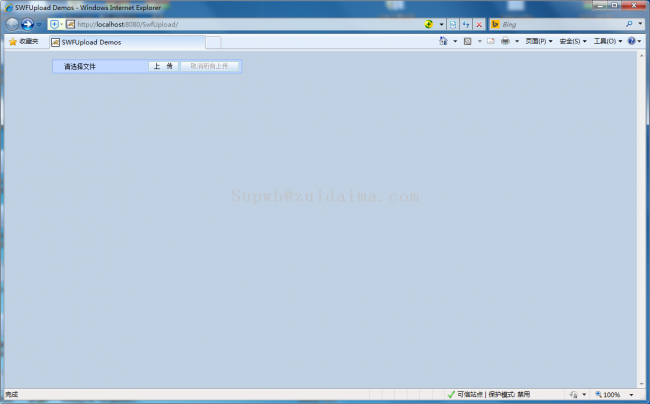650x404 pixels.
Task: Open the 工具(O) Tools menu
Action: [x=607, y=42]
